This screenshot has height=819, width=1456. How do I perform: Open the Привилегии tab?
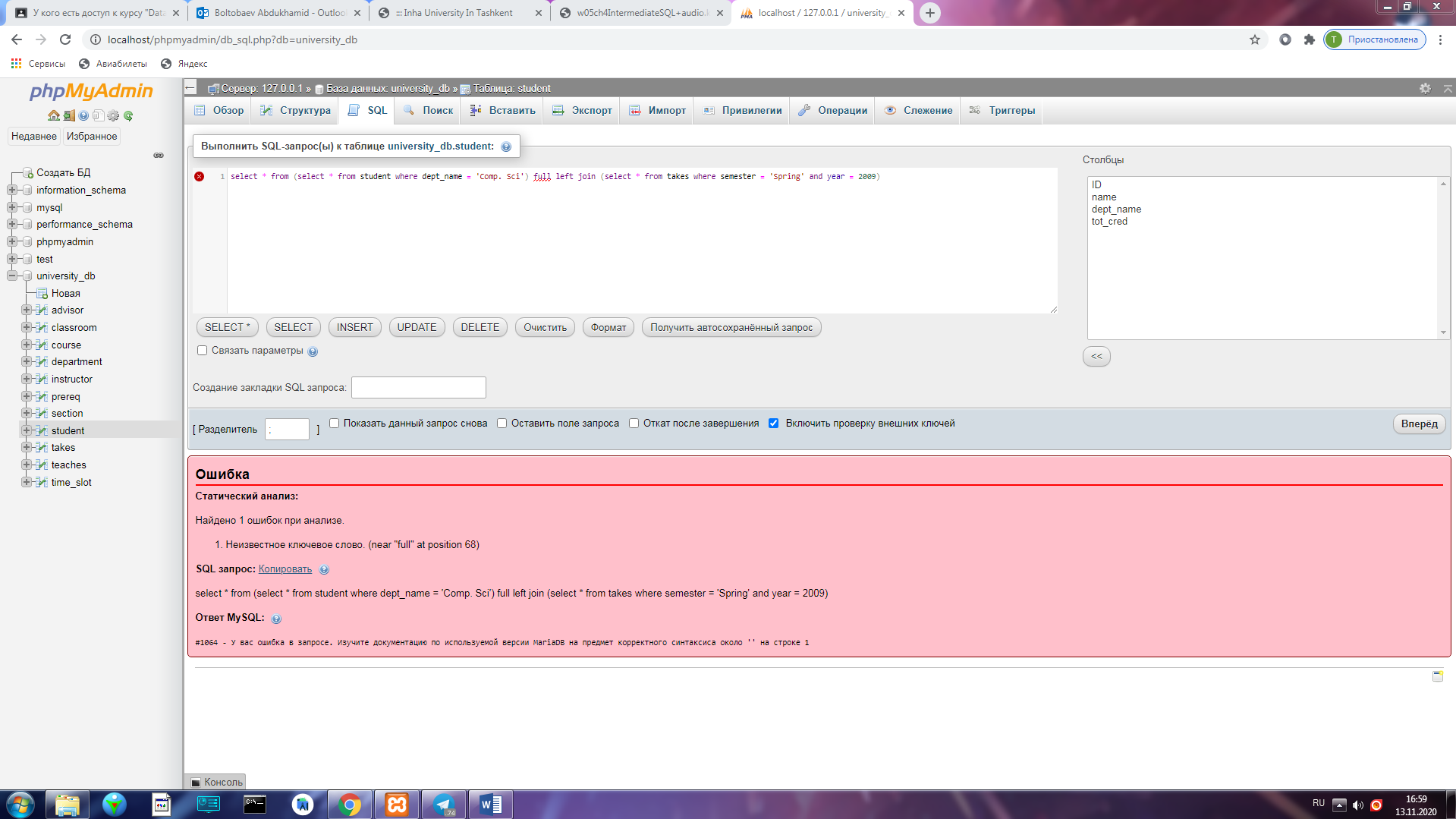pos(742,110)
